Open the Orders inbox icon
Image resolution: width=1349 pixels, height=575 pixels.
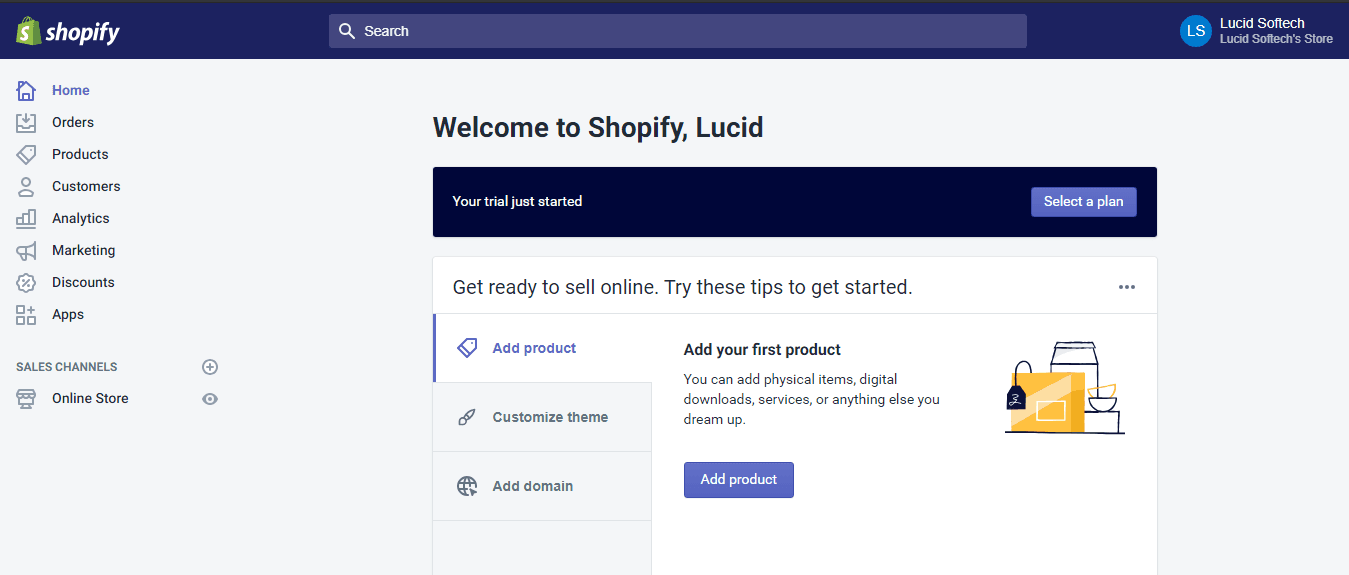(x=26, y=122)
